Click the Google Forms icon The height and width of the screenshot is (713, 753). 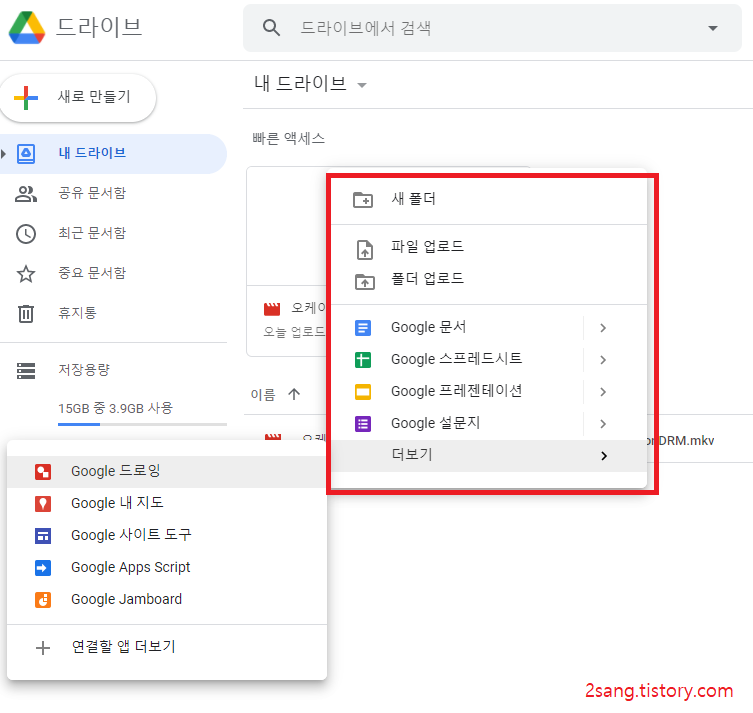363,424
